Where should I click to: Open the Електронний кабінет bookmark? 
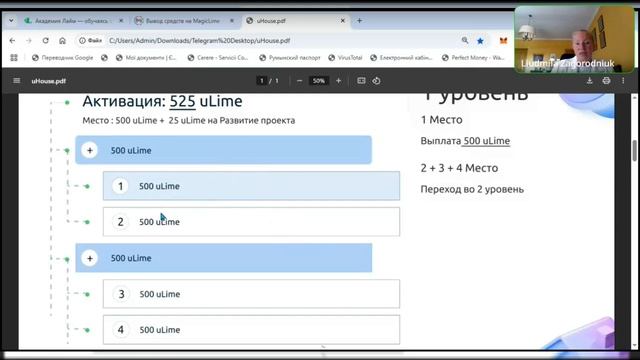[401, 58]
